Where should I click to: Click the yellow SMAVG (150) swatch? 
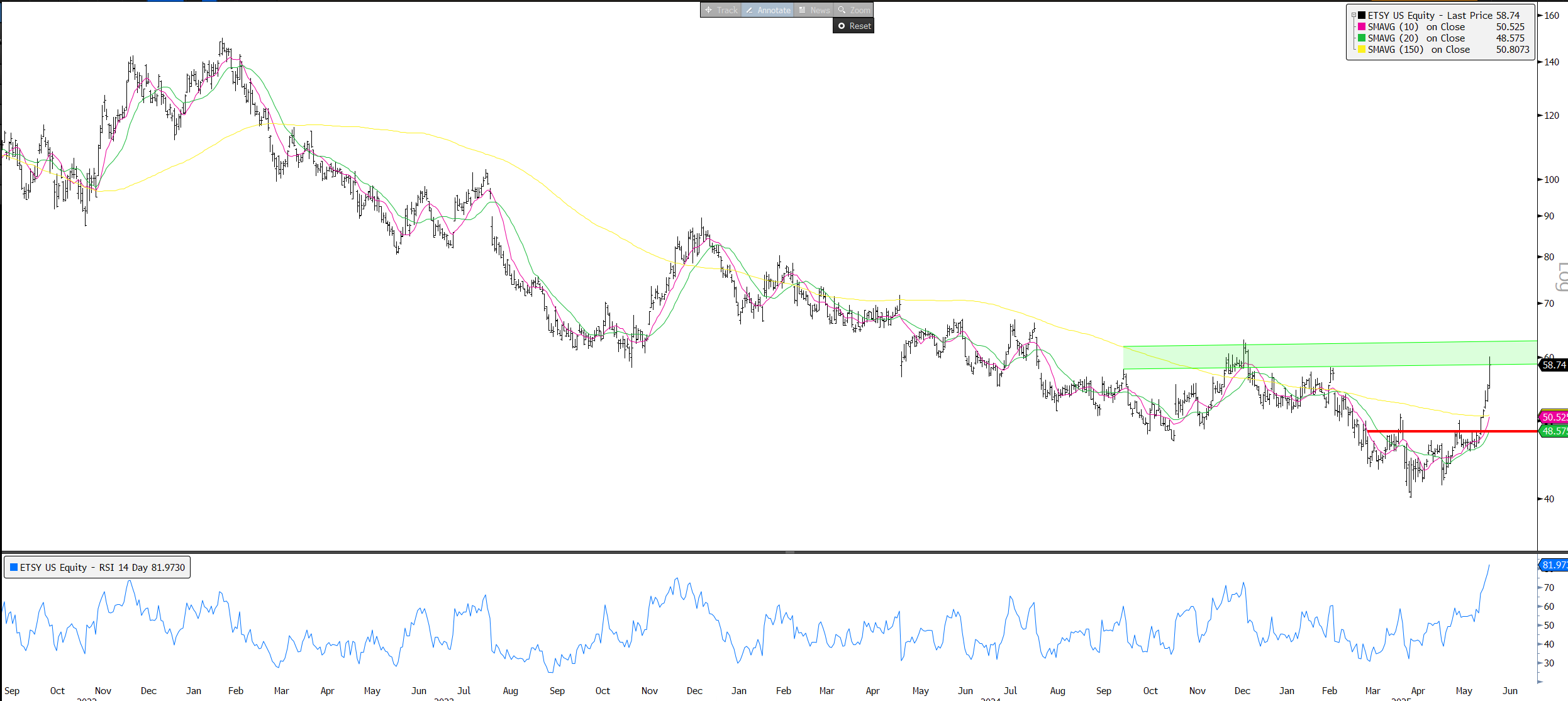(1362, 49)
